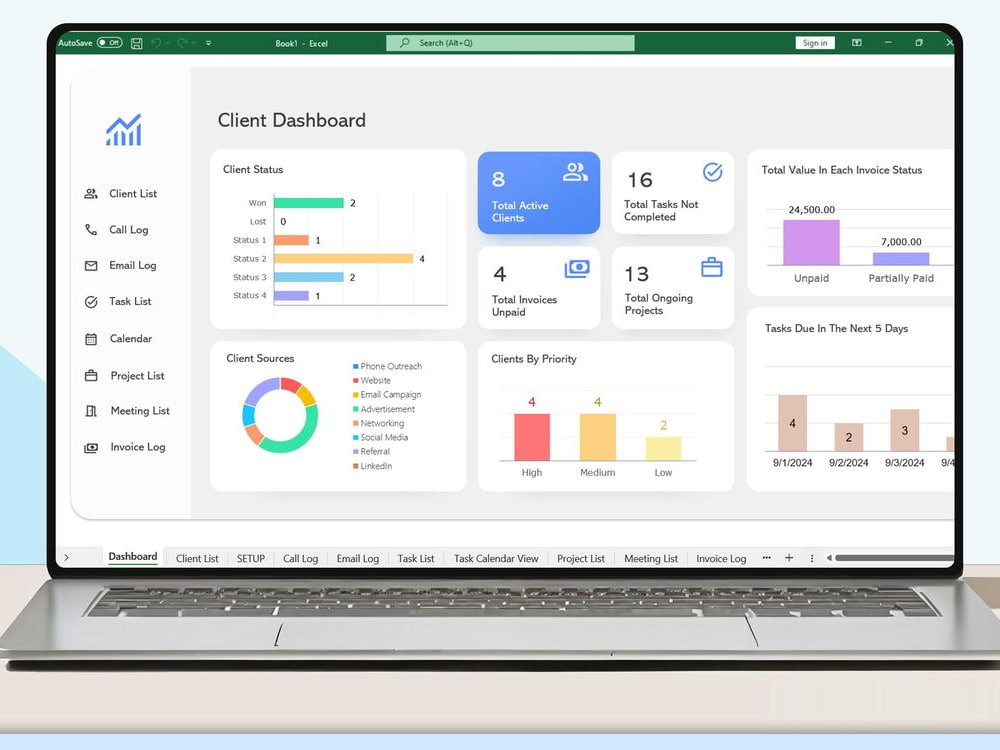1000x750 pixels.
Task: Click the green Won bar in Client Status
Action: (x=309, y=203)
